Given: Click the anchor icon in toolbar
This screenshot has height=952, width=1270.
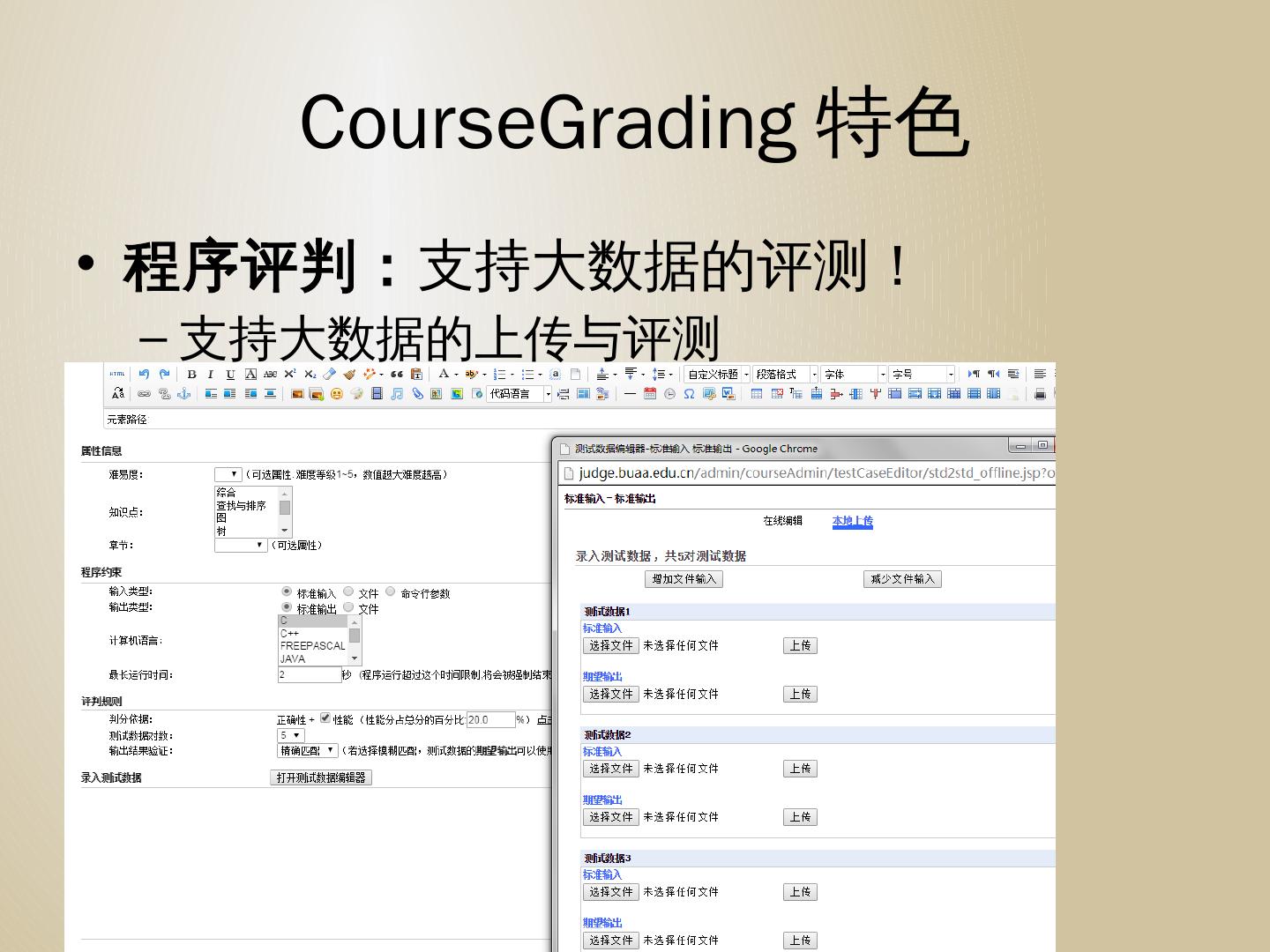Looking at the screenshot, I should pos(183,394).
